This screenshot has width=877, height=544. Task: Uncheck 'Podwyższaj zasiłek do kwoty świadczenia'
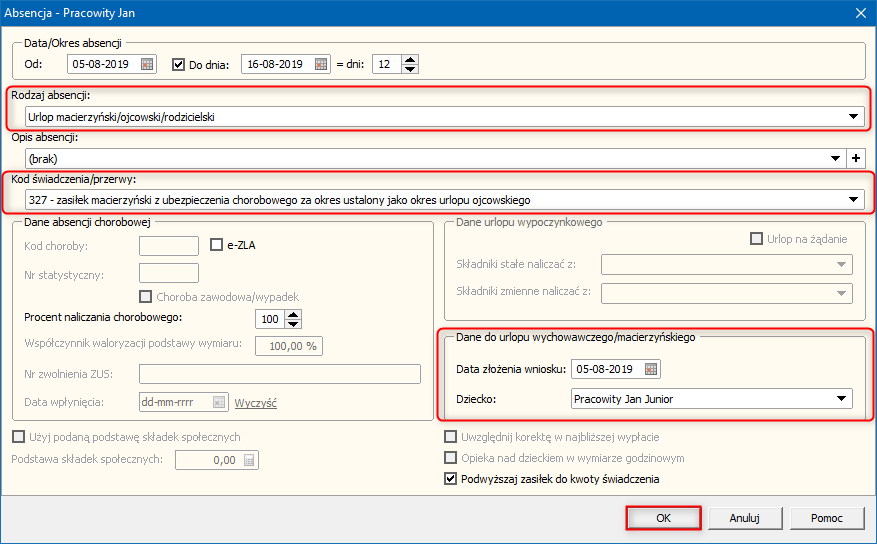pos(450,479)
